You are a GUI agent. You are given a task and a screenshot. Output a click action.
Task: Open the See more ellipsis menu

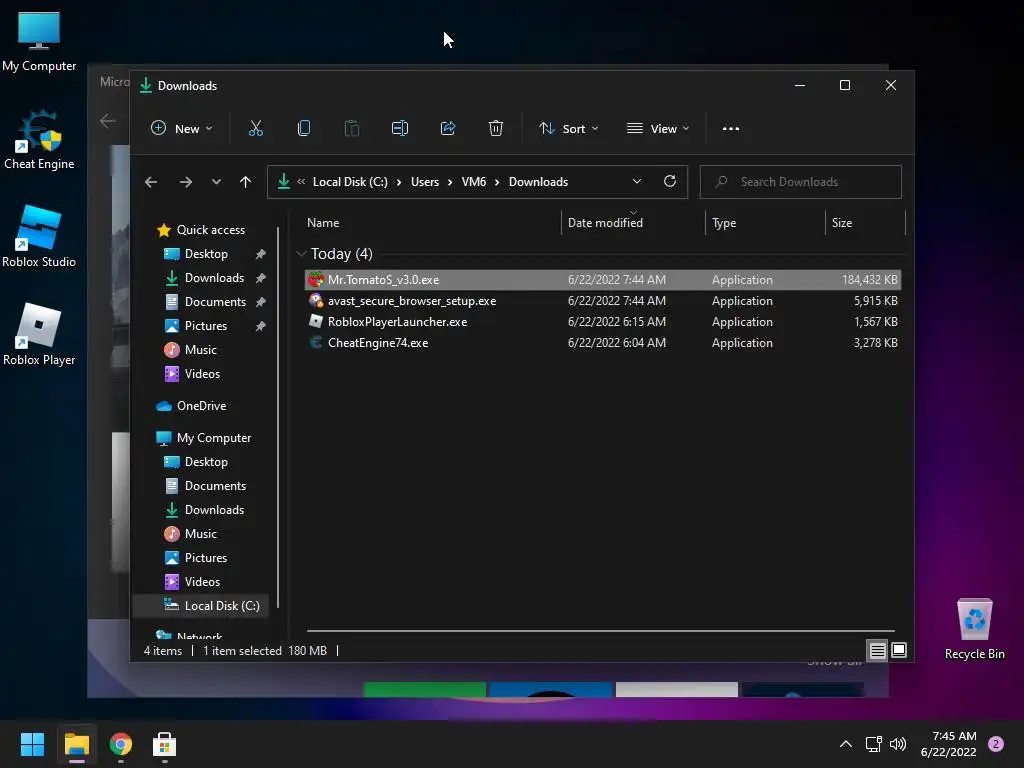(731, 129)
